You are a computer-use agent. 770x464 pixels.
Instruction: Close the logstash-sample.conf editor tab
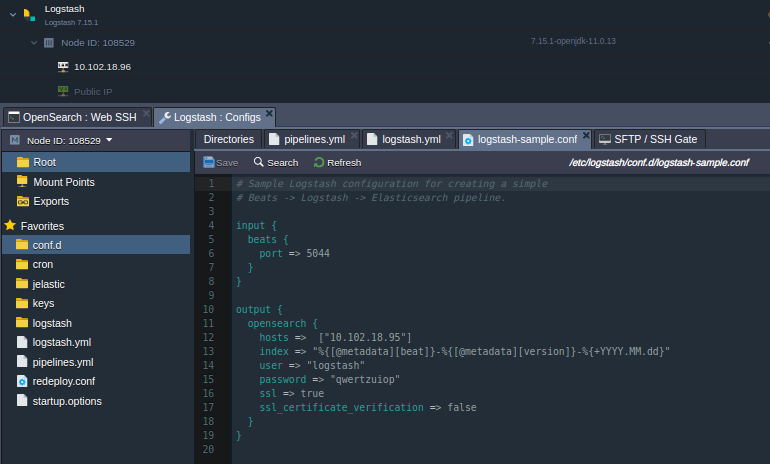tap(586, 136)
